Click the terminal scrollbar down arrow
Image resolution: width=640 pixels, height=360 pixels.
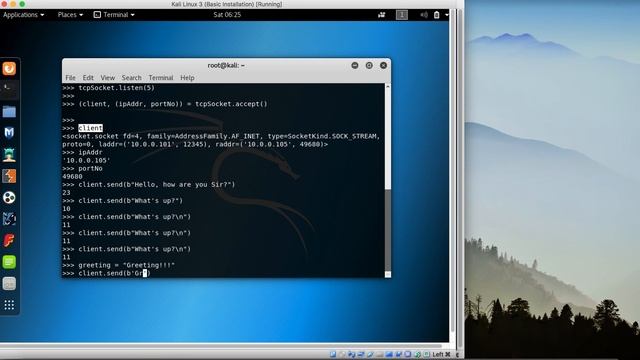[x=388, y=274]
